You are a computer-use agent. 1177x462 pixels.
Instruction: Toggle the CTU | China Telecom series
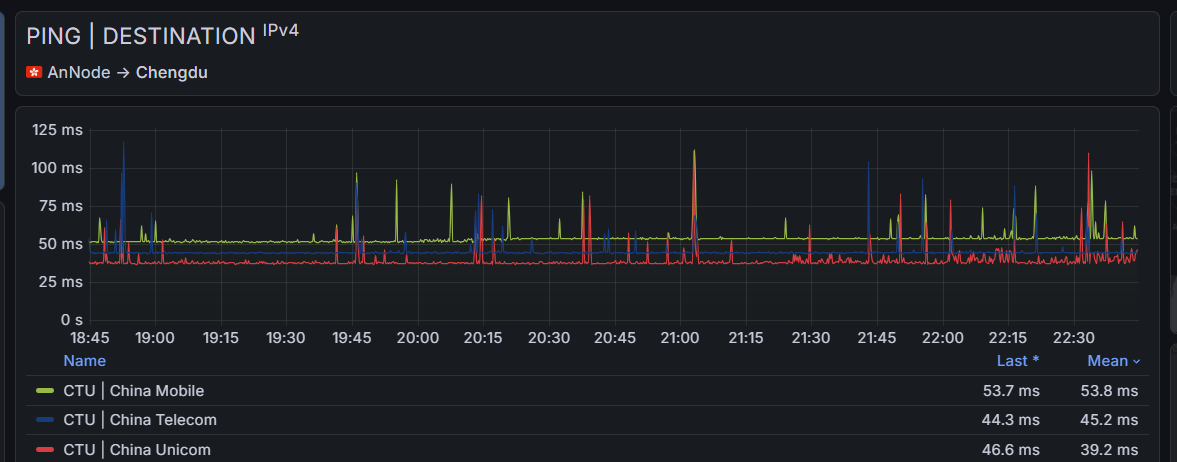click(x=140, y=420)
